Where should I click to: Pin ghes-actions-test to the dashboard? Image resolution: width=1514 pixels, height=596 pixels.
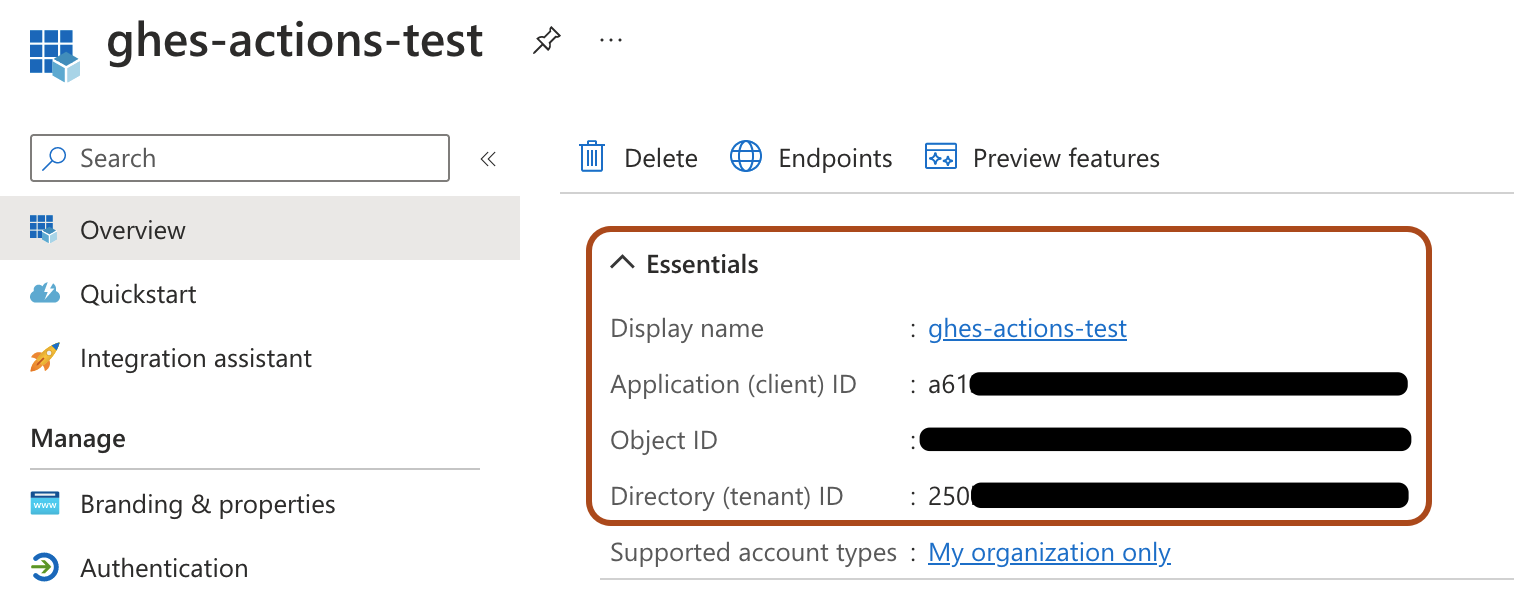pyautogui.click(x=546, y=39)
